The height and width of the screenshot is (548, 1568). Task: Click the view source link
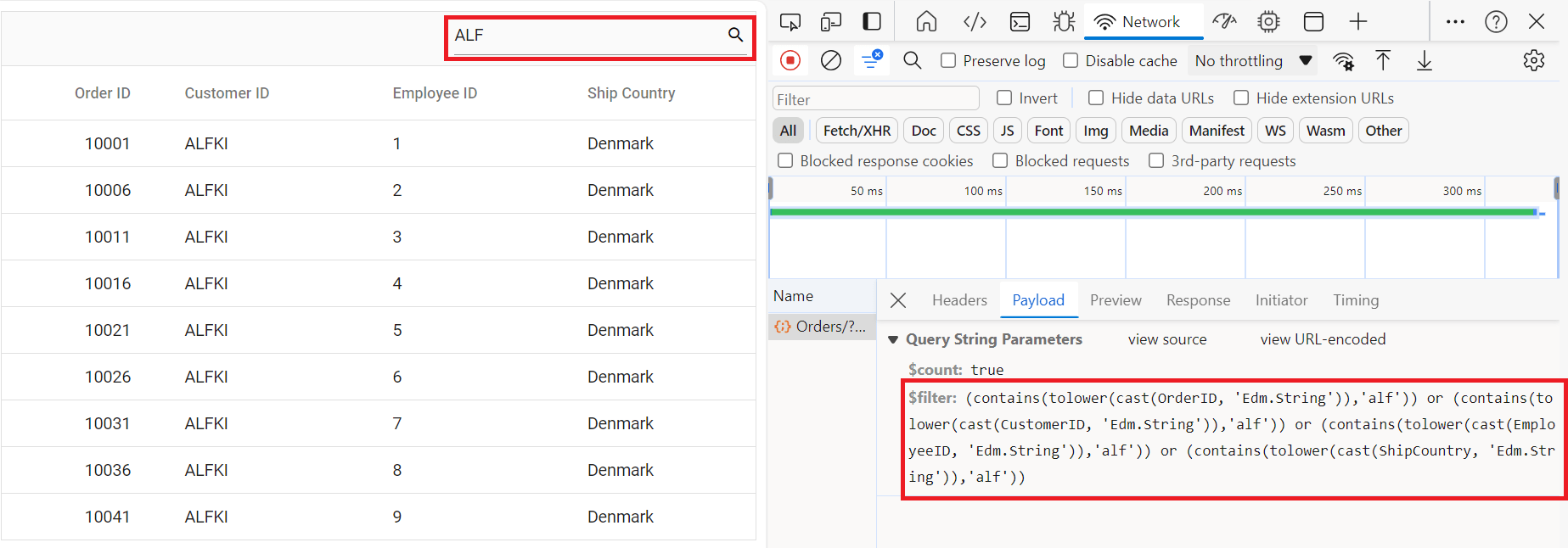1166,339
